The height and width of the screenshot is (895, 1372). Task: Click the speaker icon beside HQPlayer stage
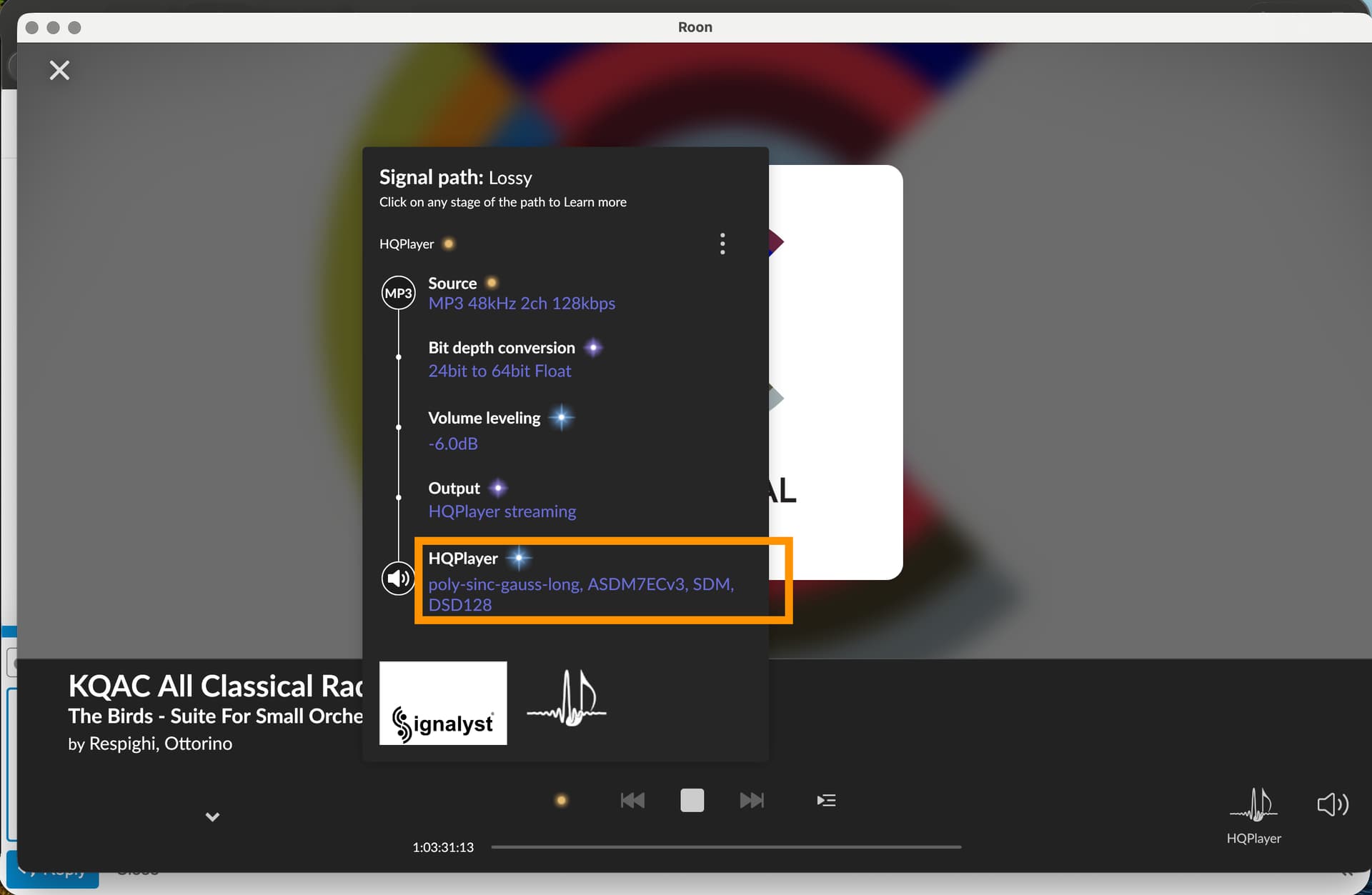[x=398, y=579]
